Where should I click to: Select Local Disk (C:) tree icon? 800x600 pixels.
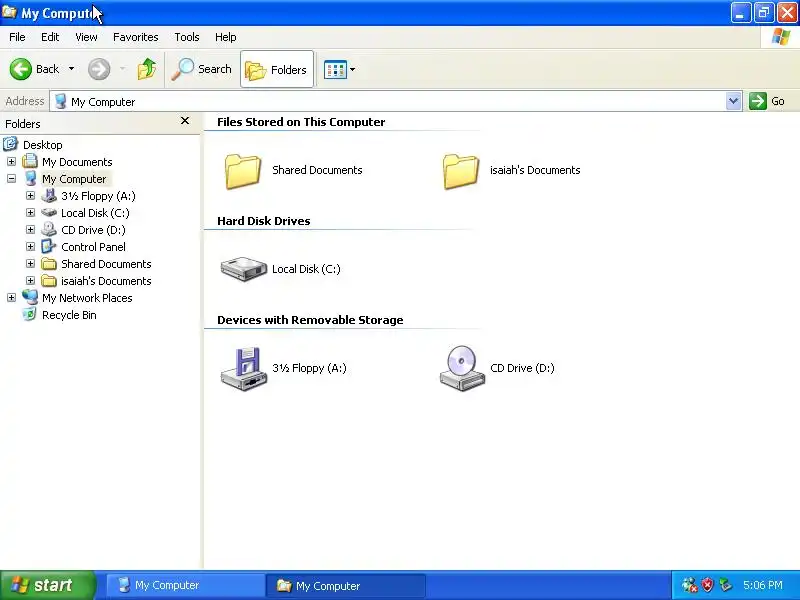click(49, 212)
